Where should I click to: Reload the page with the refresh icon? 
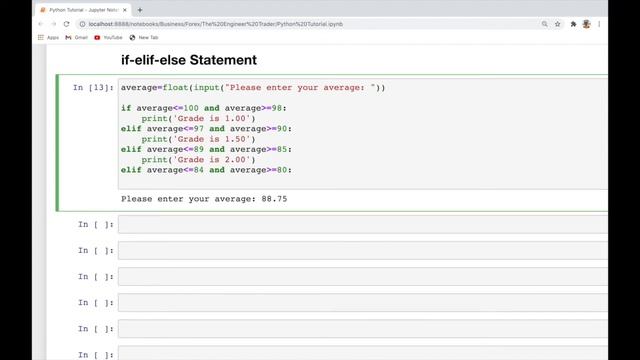[67, 24]
